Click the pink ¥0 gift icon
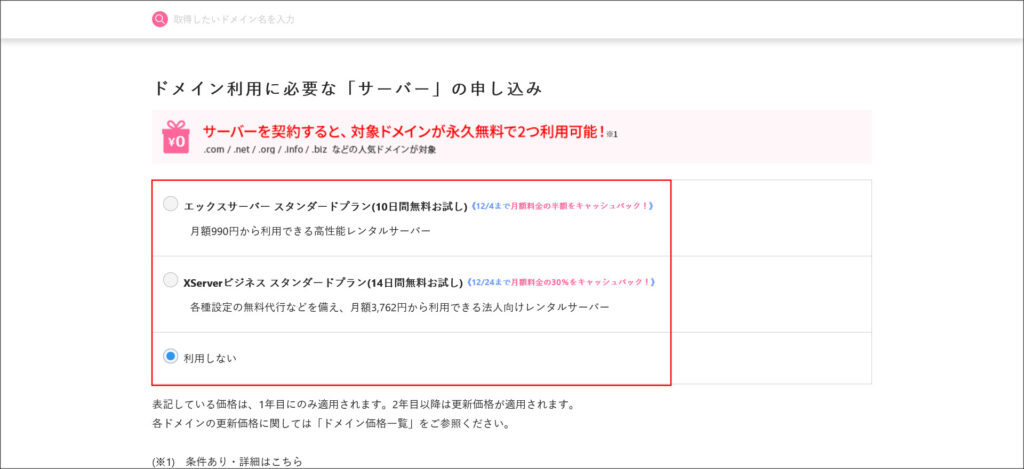This screenshot has width=1024, height=469. click(x=176, y=137)
